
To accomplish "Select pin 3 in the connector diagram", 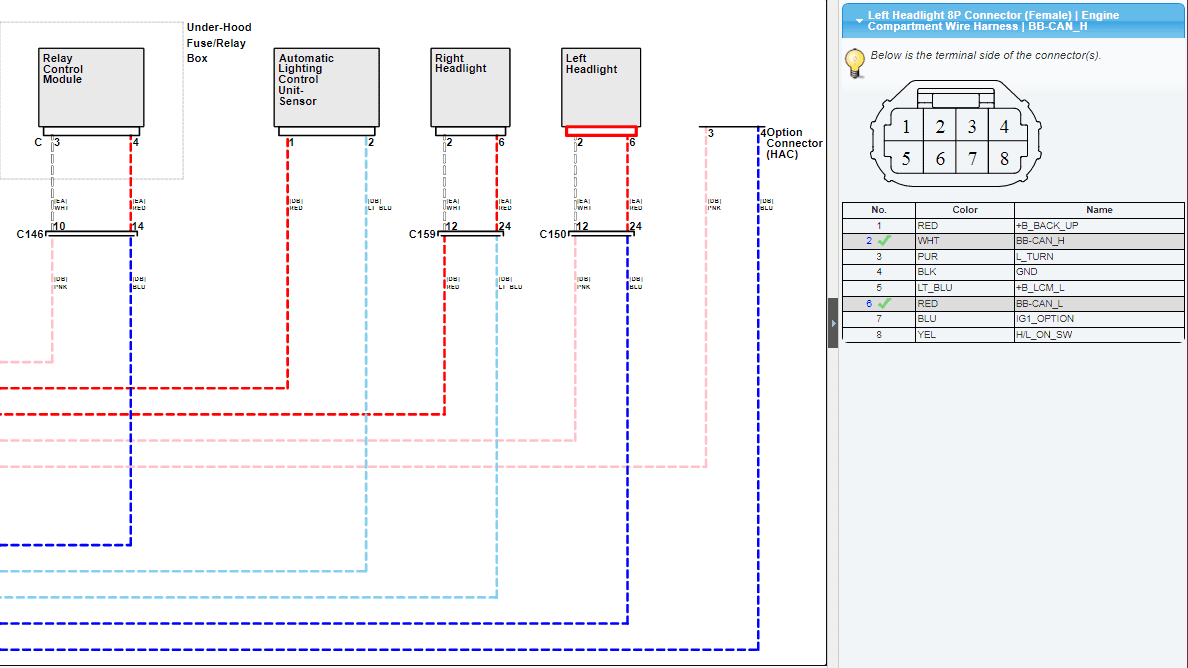I will [x=972, y=126].
